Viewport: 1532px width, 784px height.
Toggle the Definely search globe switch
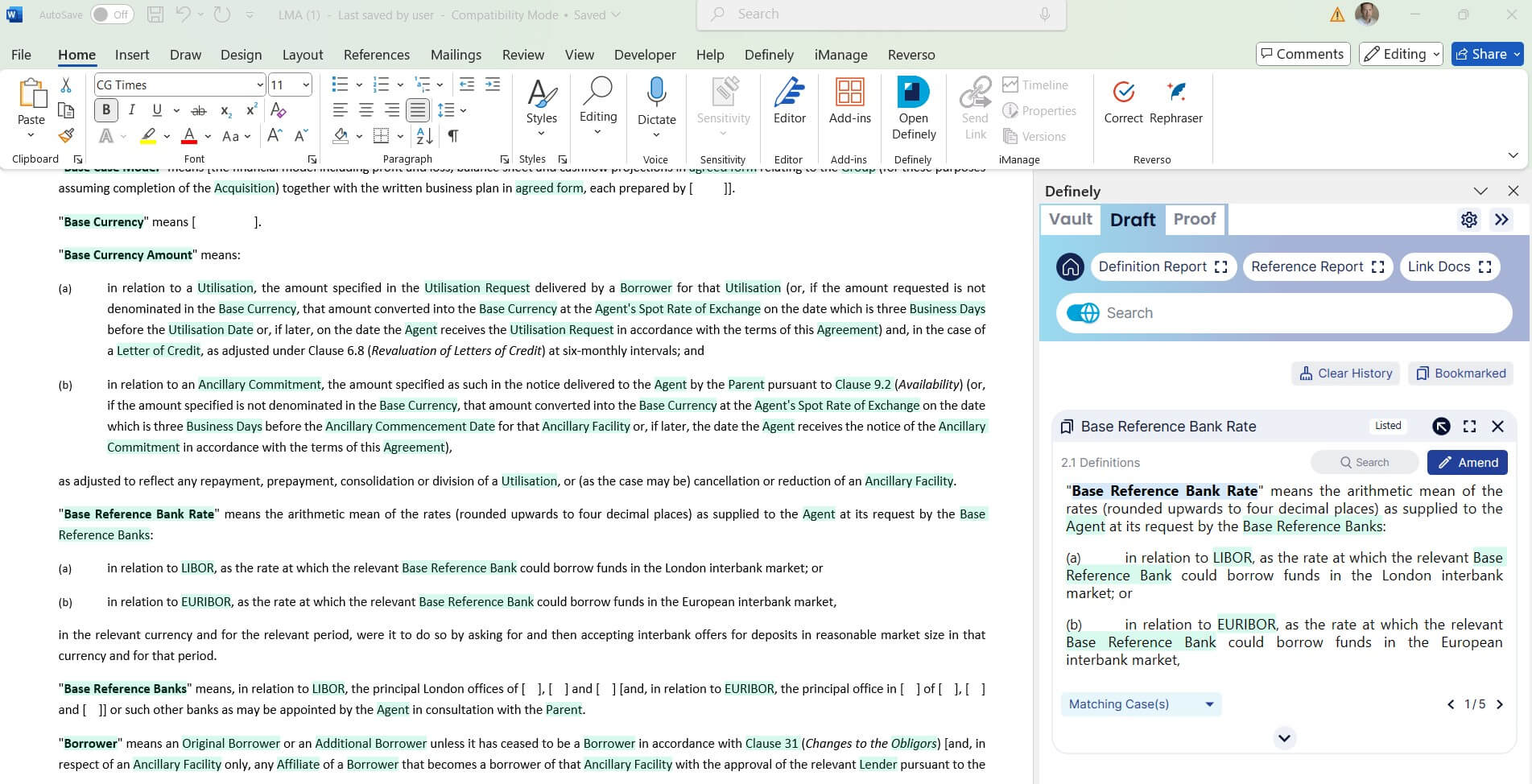[1083, 313]
